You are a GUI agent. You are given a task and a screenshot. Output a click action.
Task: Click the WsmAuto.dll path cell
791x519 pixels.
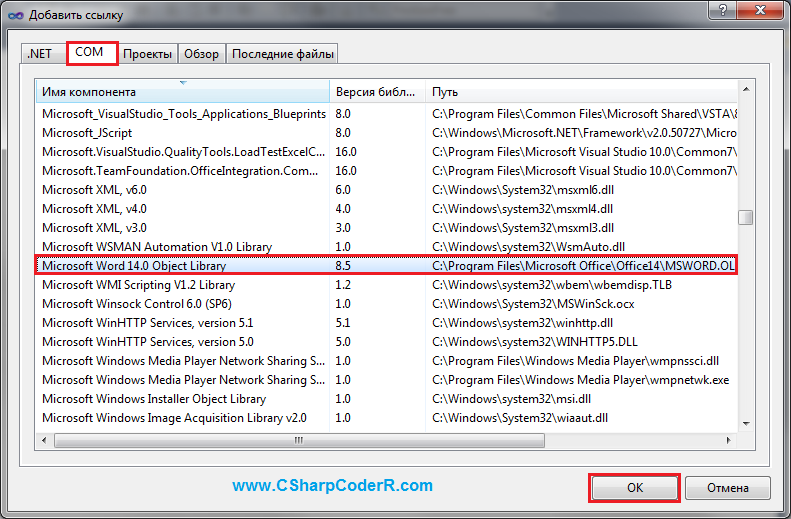pos(528,247)
